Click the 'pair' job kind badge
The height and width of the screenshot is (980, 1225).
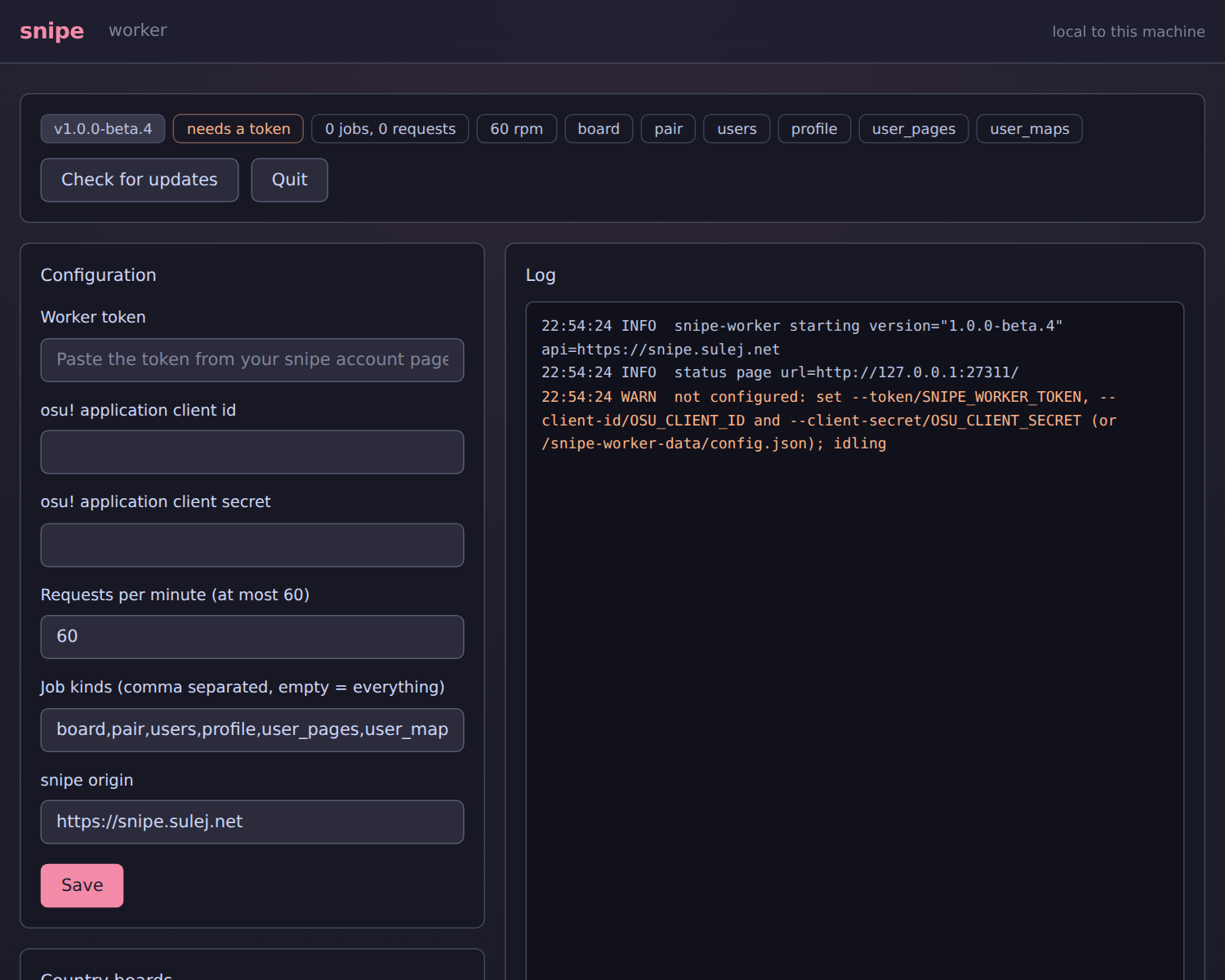point(668,129)
